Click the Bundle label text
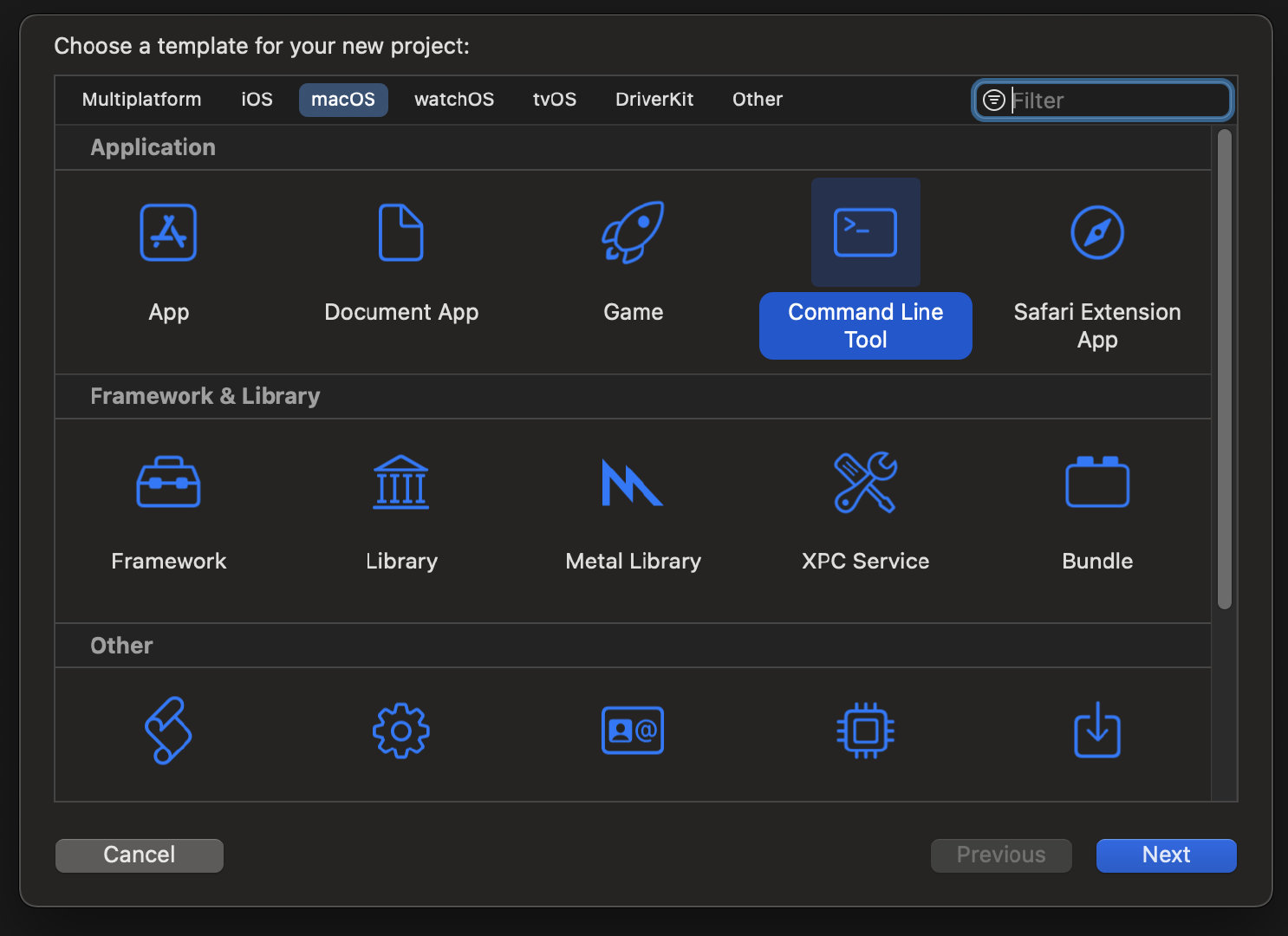The height and width of the screenshot is (936, 1288). (1097, 562)
